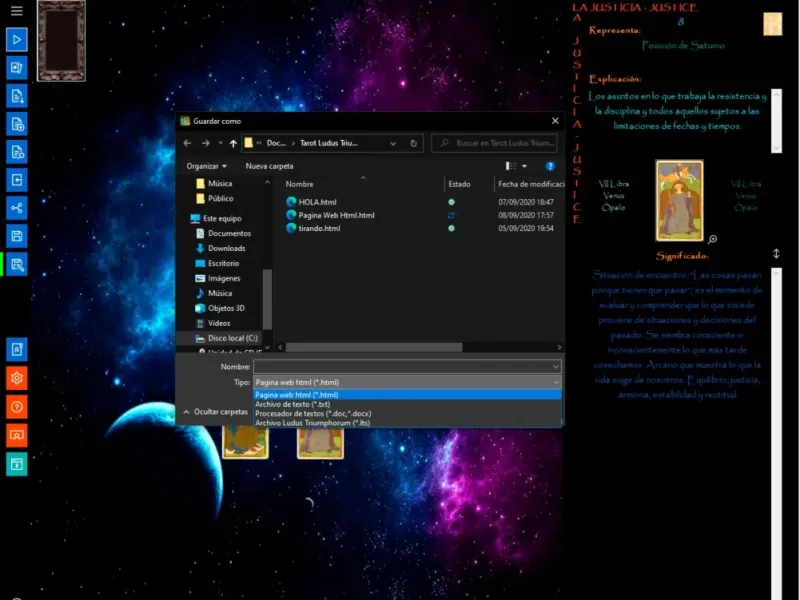This screenshot has width=800, height=600.
Task: Open the hamburger menu at top left
Action: [16, 11]
